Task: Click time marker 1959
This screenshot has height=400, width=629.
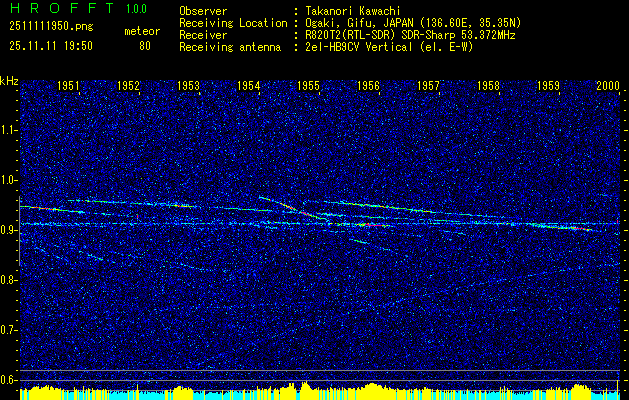Action: coord(548,86)
